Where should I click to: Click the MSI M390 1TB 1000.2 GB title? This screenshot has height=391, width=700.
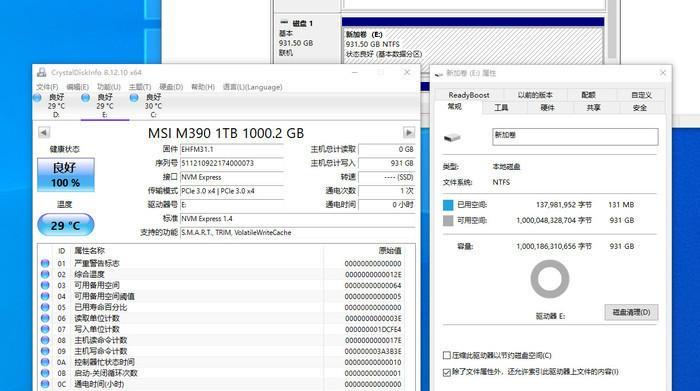[226, 133]
